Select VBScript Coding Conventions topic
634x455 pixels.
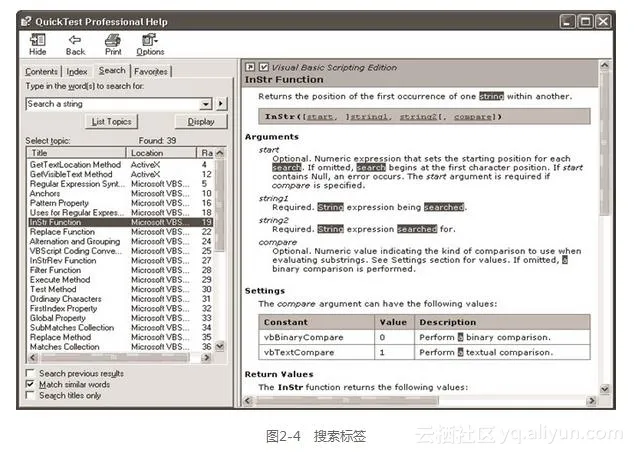tap(76, 251)
